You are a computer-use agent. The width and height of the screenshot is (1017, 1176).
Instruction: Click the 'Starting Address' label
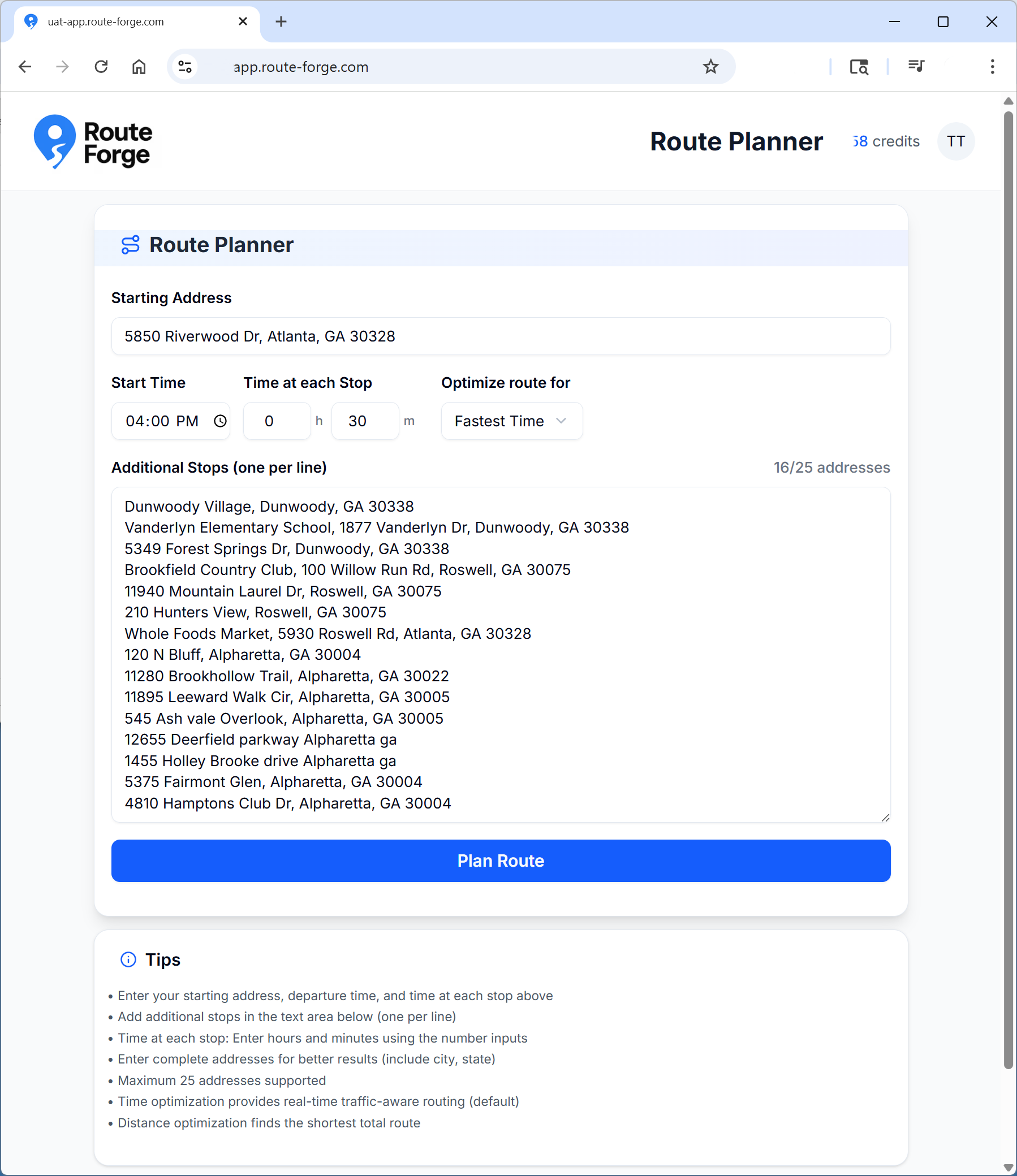171,298
